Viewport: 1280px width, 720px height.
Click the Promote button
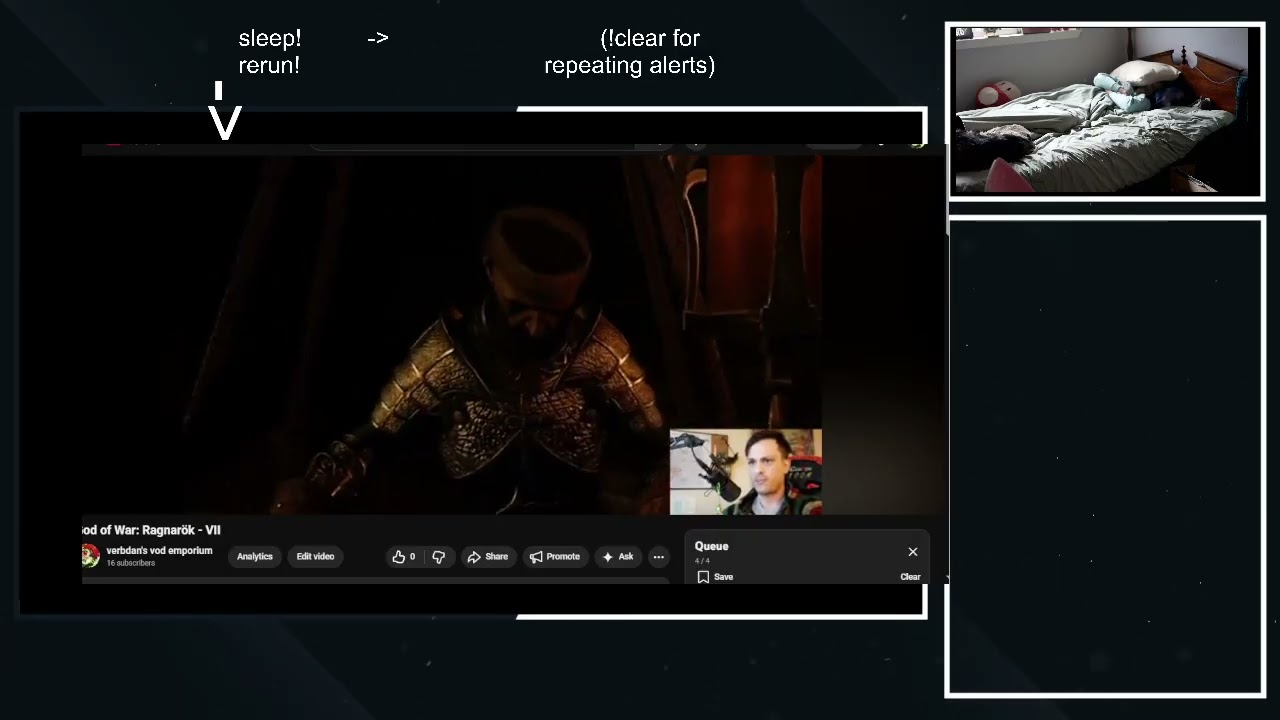coord(554,557)
